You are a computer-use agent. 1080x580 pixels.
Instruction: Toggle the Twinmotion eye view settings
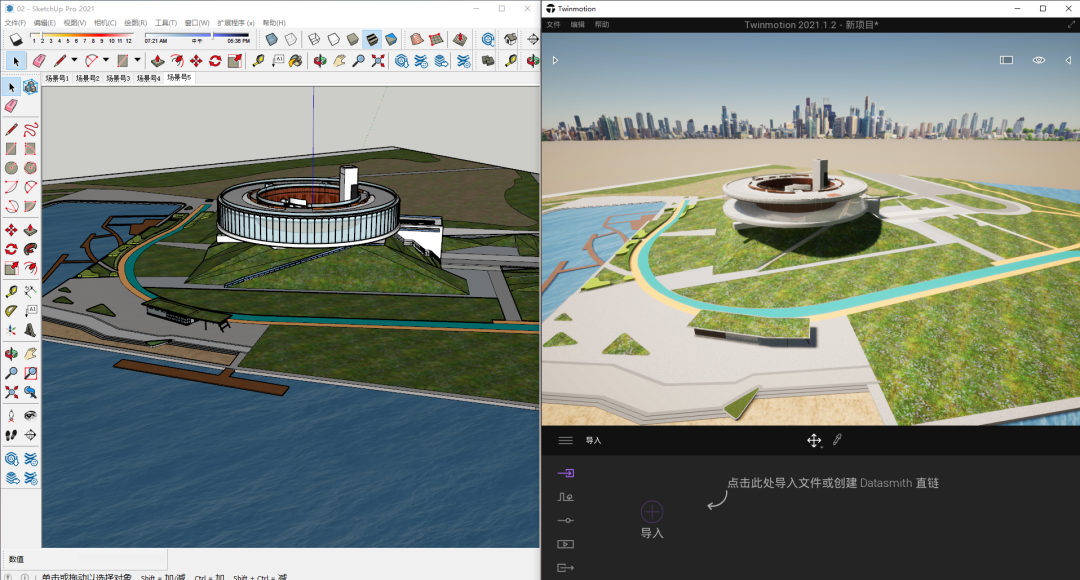click(x=1039, y=60)
